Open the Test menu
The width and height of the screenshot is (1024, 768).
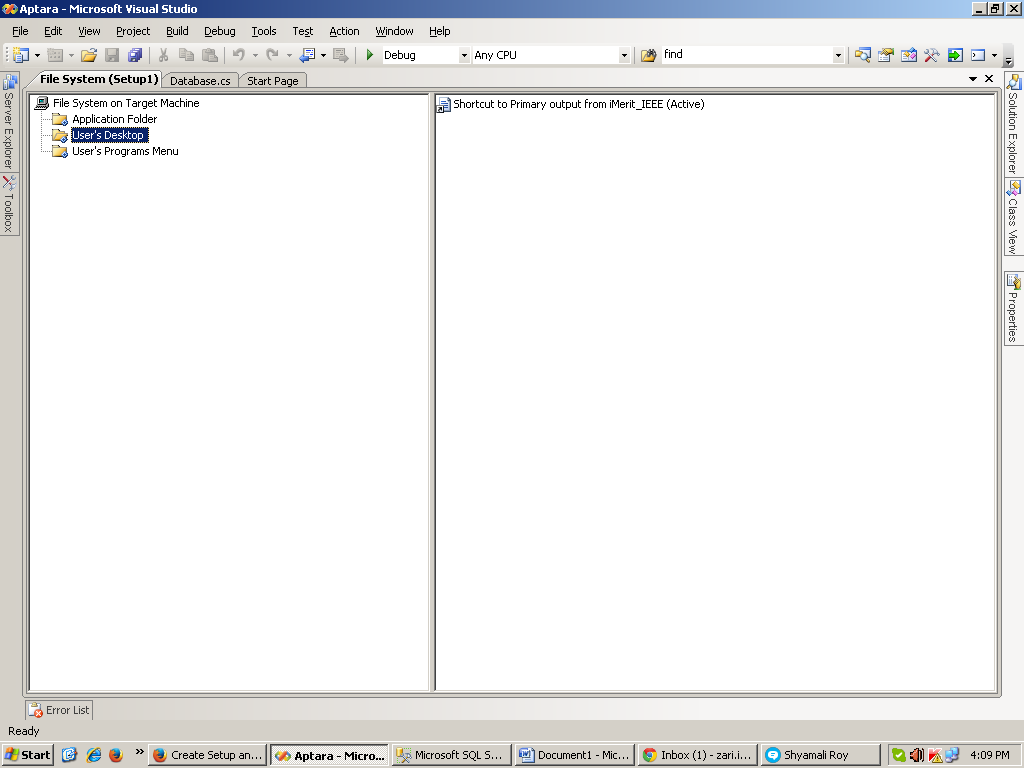tap(302, 31)
